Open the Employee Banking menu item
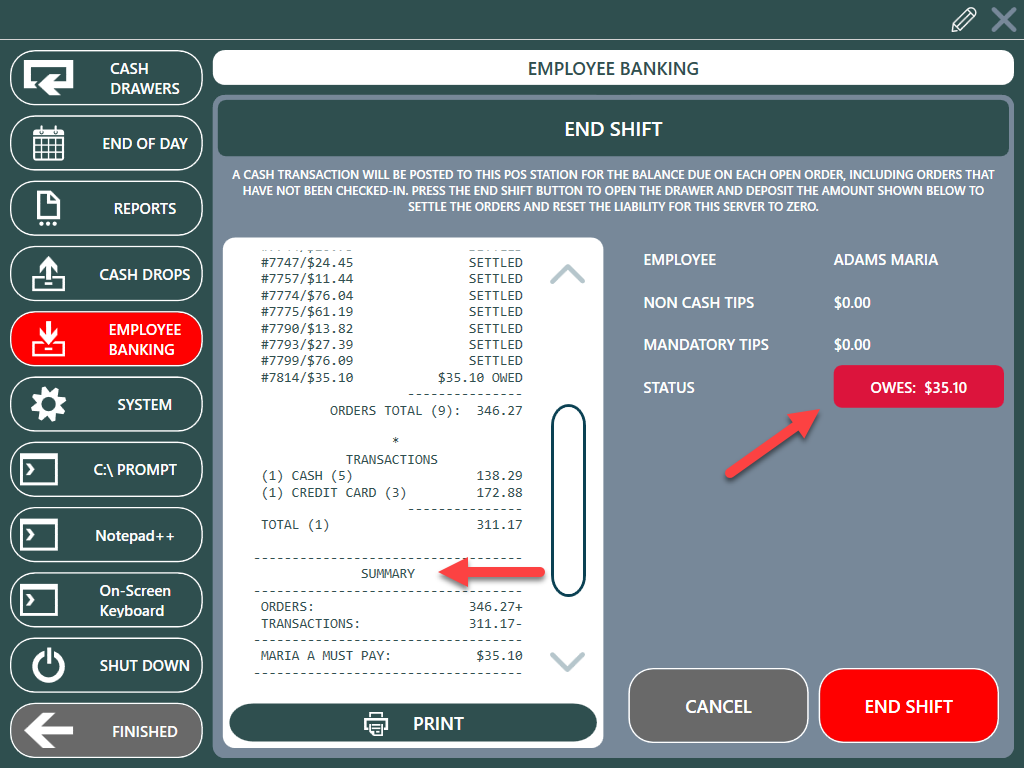The width and height of the screenshot is (1024, 768). [x=106, y=340]
